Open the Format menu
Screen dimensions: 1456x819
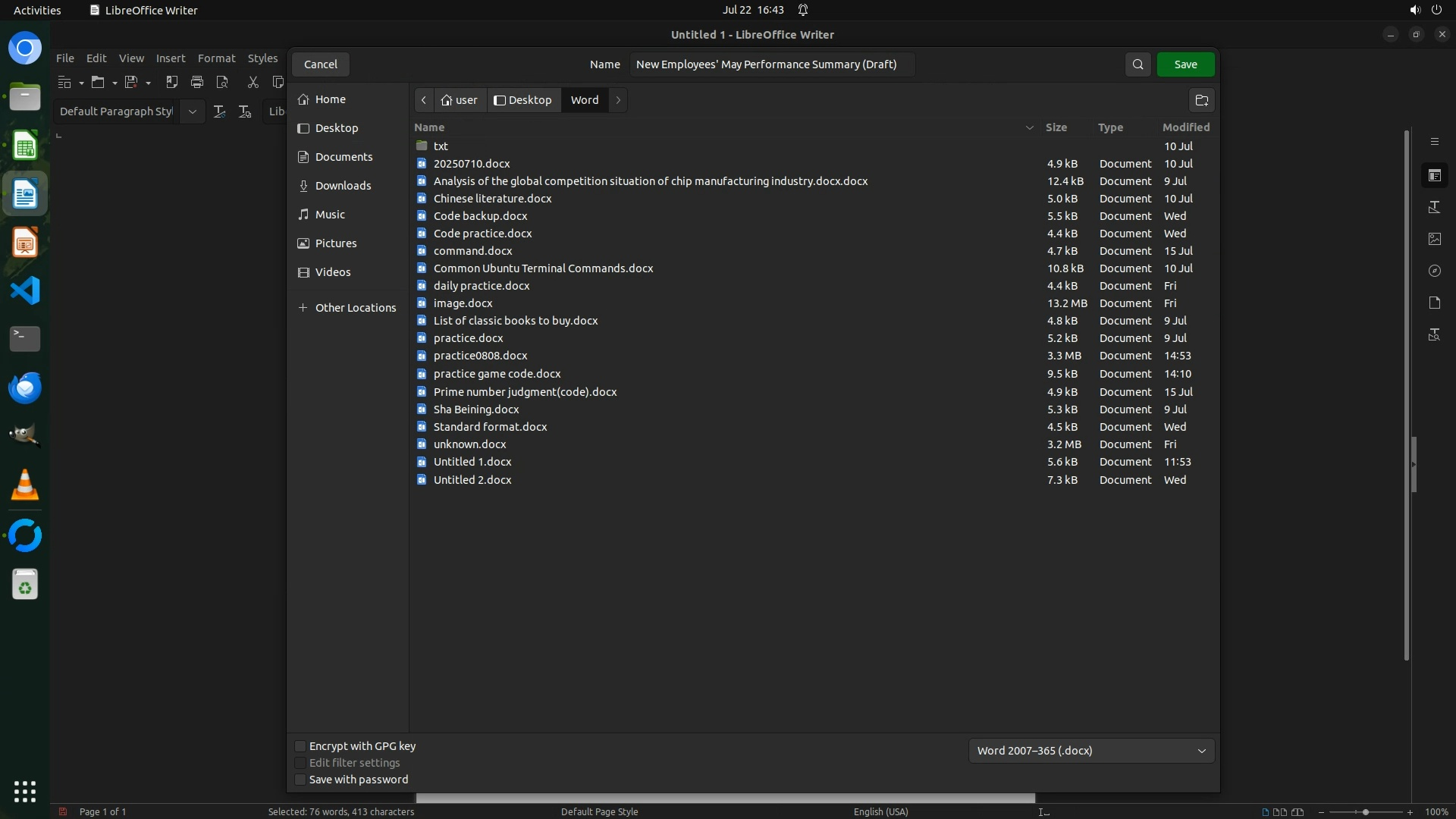tap(216, 58)
